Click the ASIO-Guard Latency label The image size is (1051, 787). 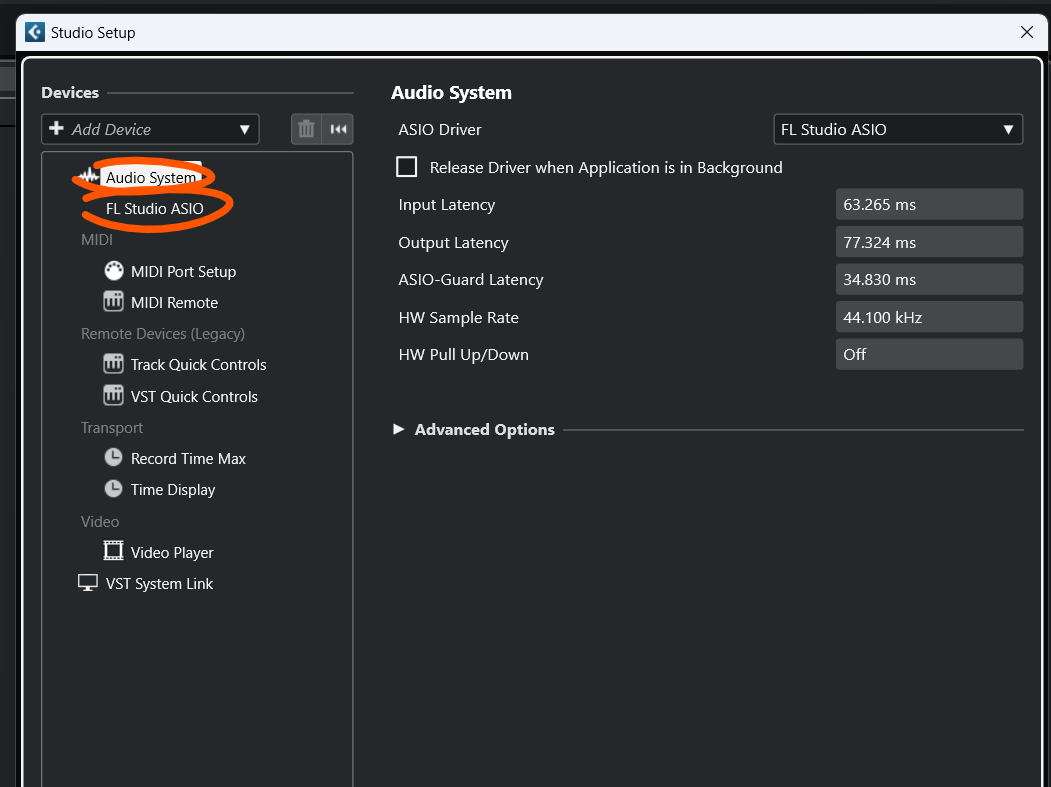click(x=471, y=280)
